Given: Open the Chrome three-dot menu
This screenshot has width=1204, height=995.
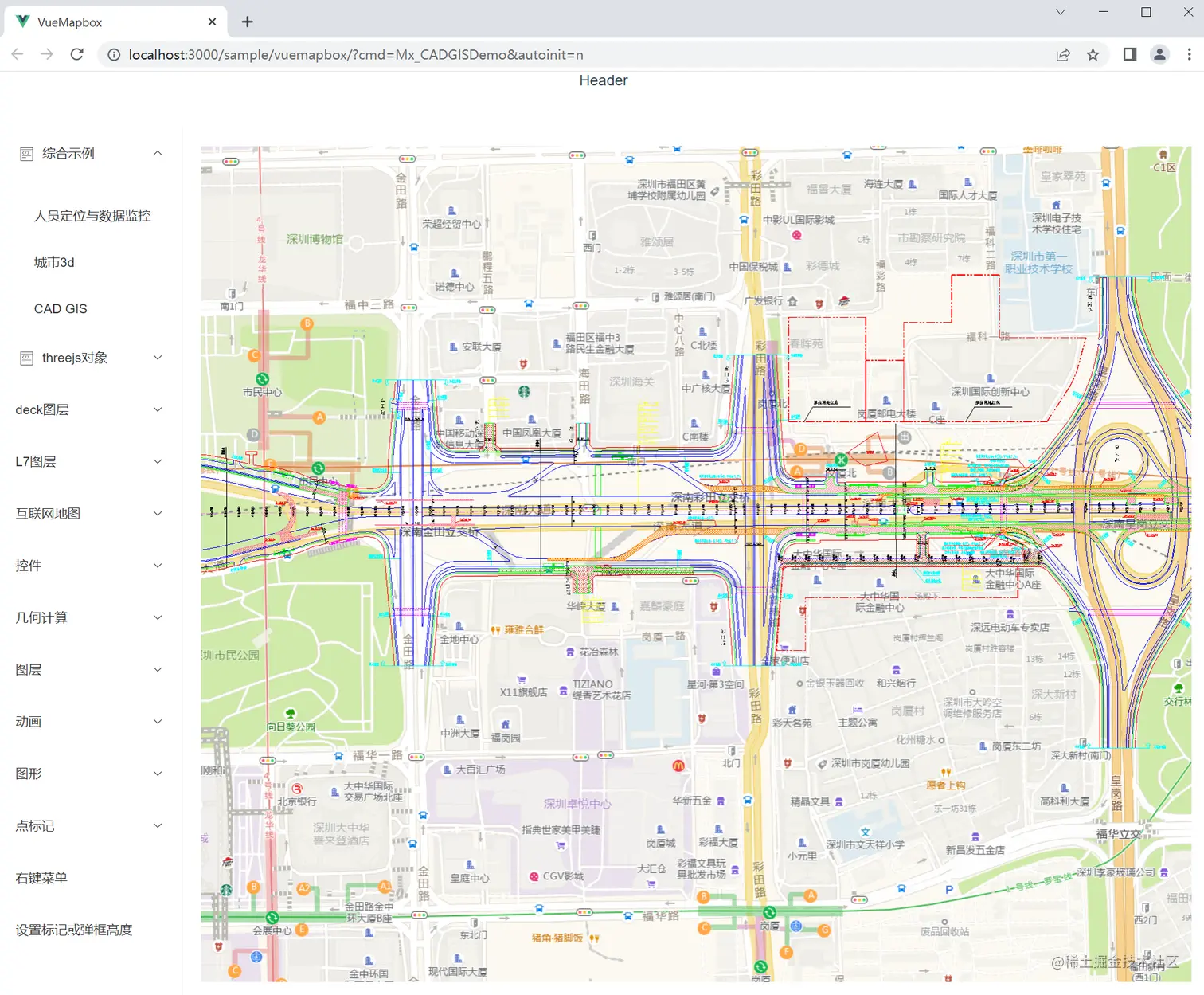Looking at the screenshot, I should 1189,54.
